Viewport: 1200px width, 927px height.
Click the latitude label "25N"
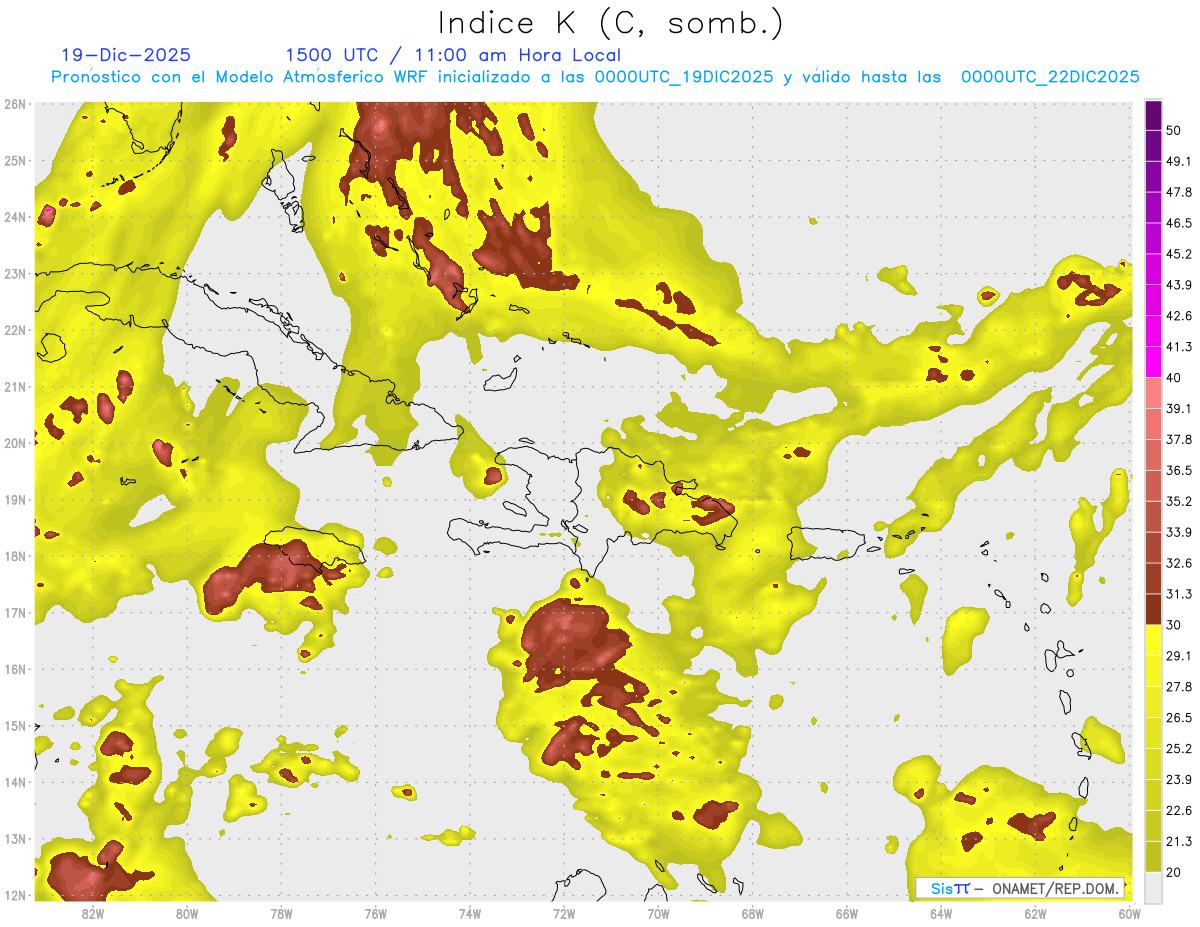pos(15,160)
